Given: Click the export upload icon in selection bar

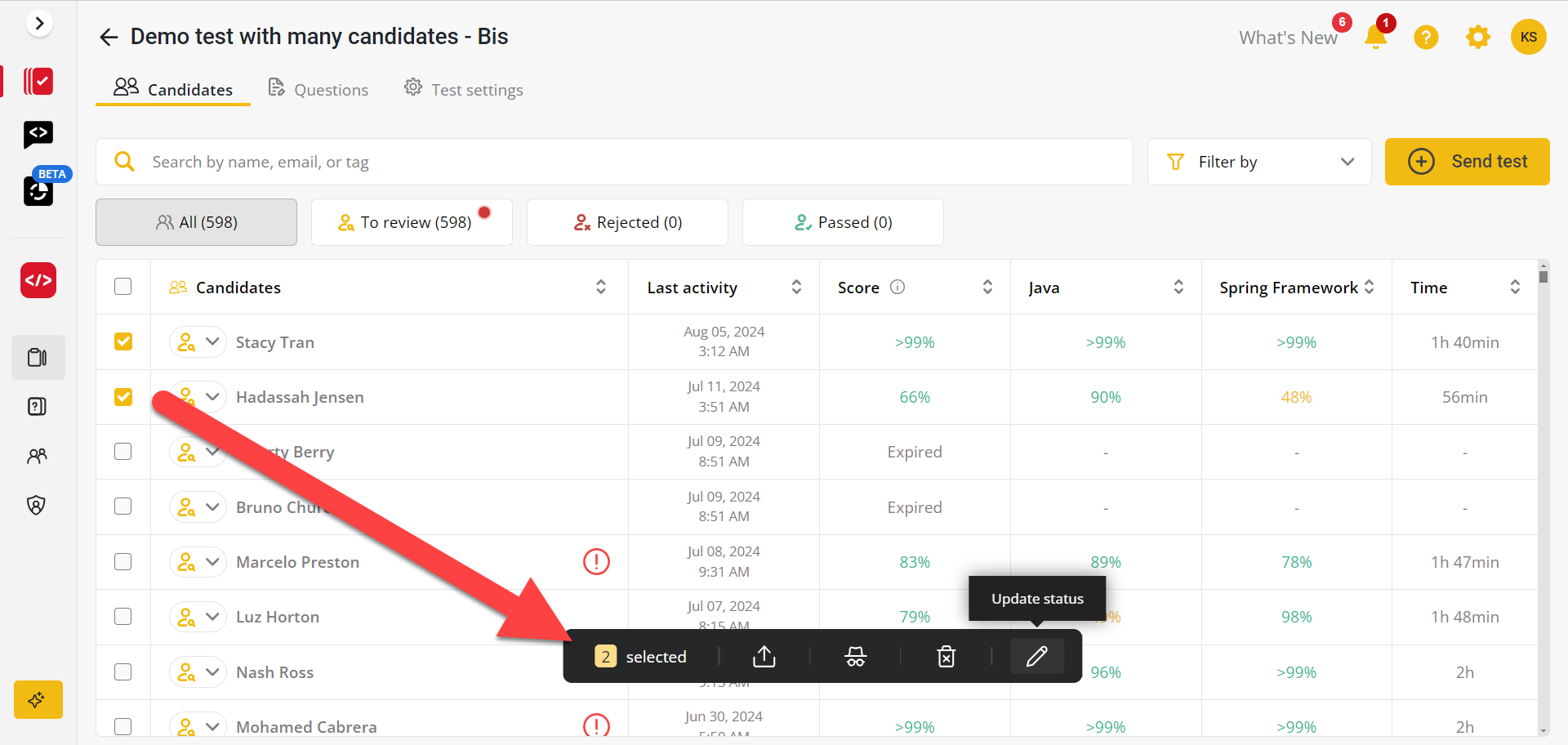Looking at the screenshot, I should tap(764, 656).
